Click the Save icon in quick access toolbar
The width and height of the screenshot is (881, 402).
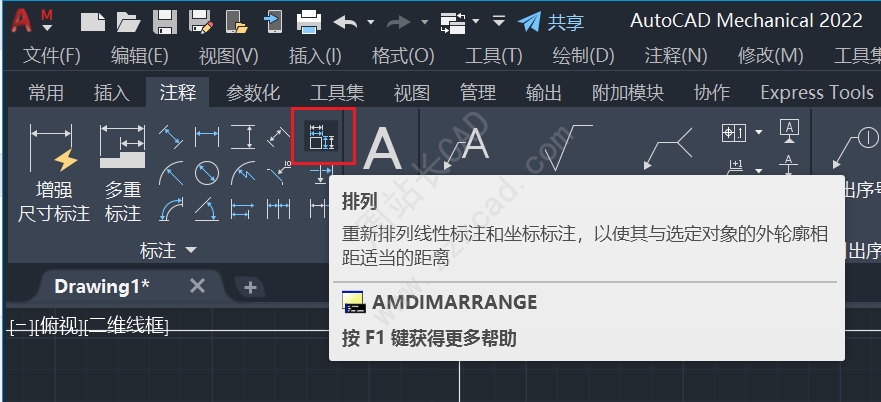coord(165,22)
